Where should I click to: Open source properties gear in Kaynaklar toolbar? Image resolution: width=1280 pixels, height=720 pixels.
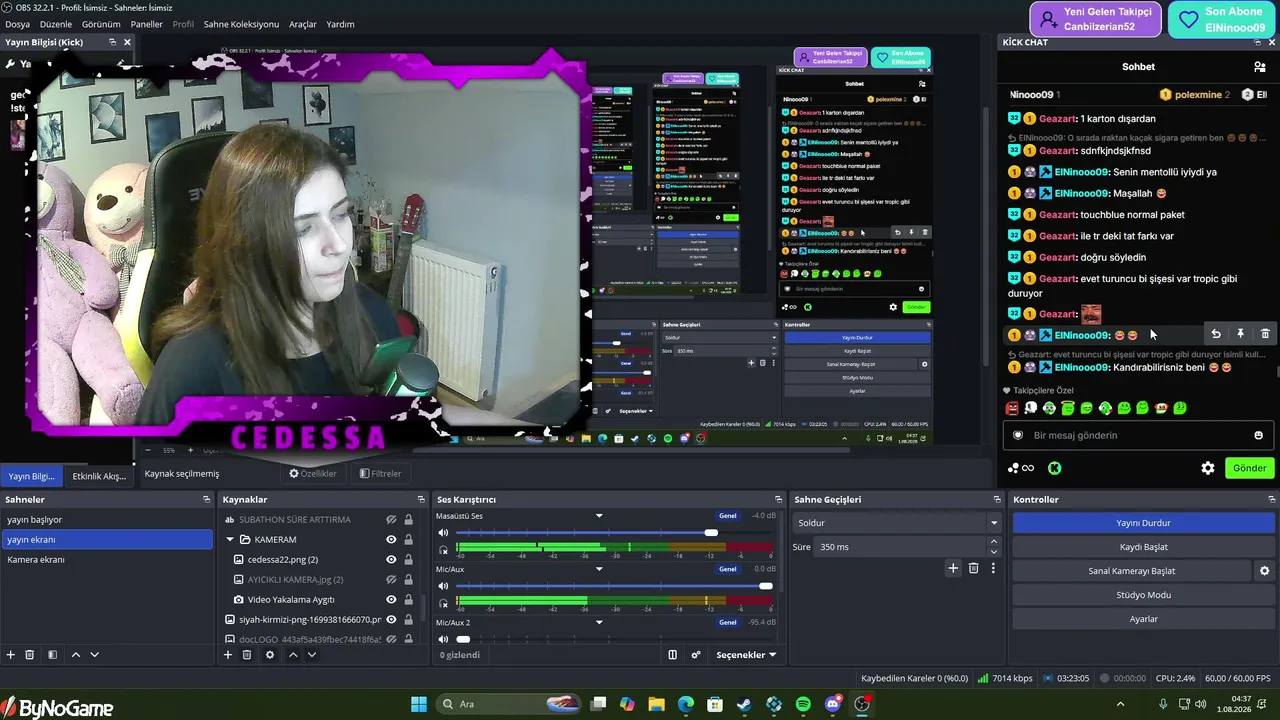269,655
